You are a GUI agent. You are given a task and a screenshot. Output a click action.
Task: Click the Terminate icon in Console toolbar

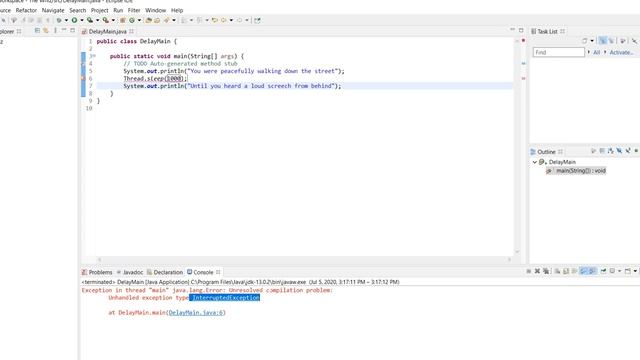click(x=529, y=271)
